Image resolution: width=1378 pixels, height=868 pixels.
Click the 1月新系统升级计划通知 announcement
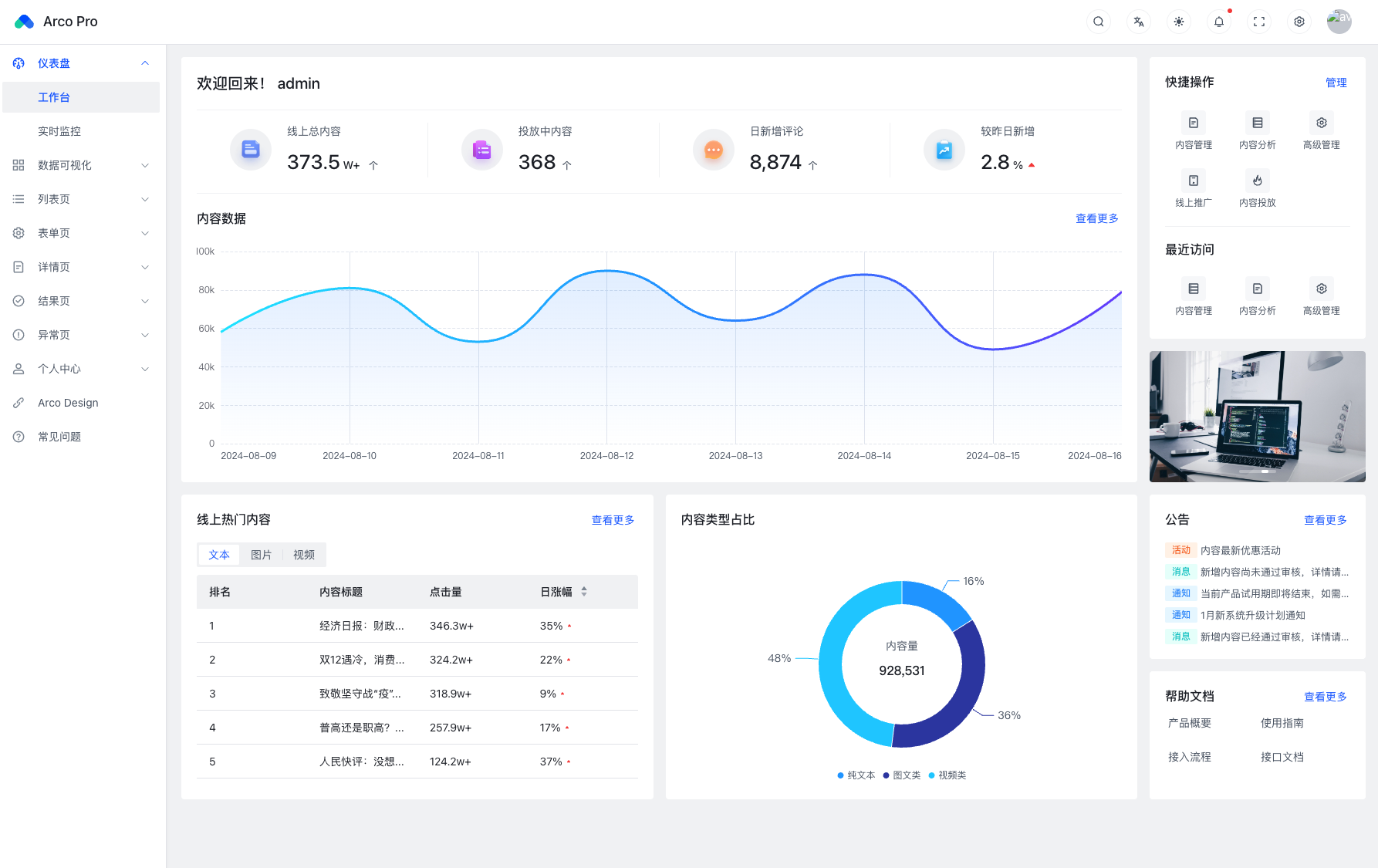pos(1253,615)
